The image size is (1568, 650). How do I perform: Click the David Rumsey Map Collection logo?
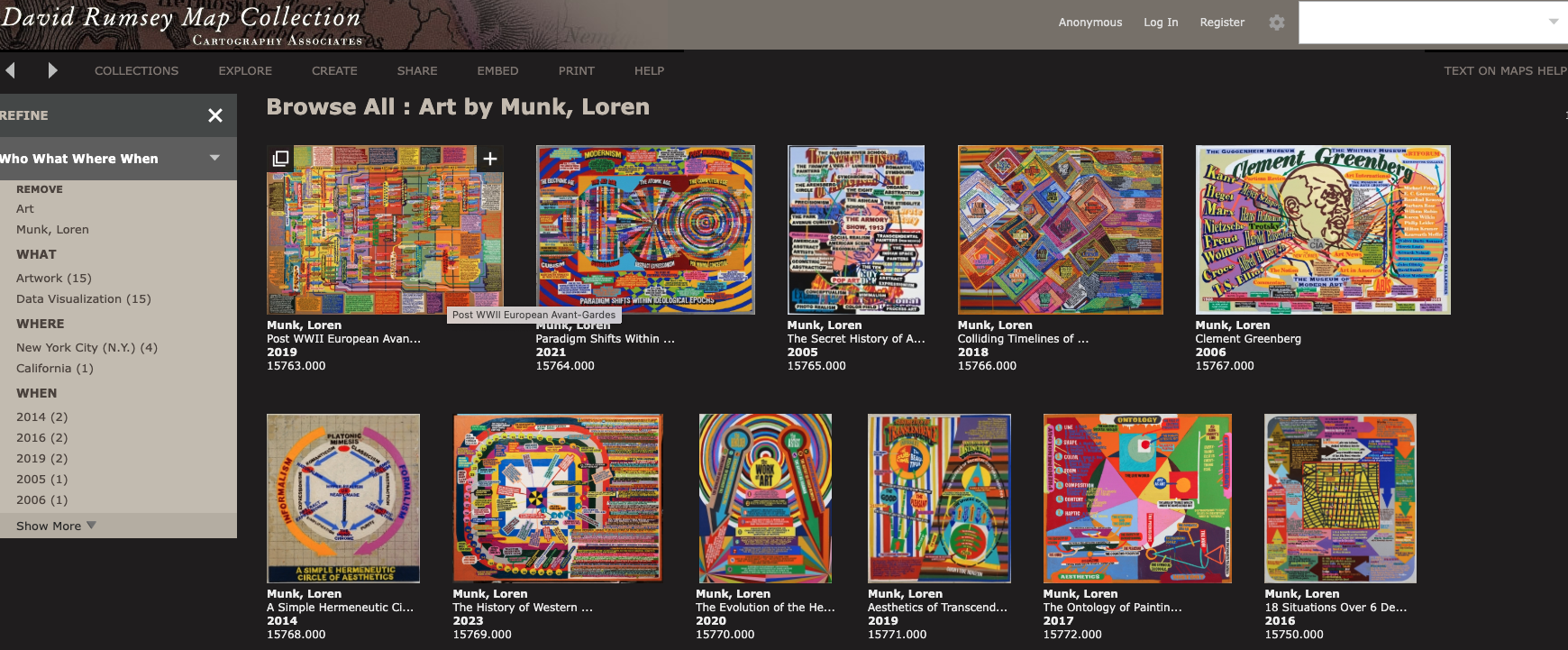coord(181,24)
